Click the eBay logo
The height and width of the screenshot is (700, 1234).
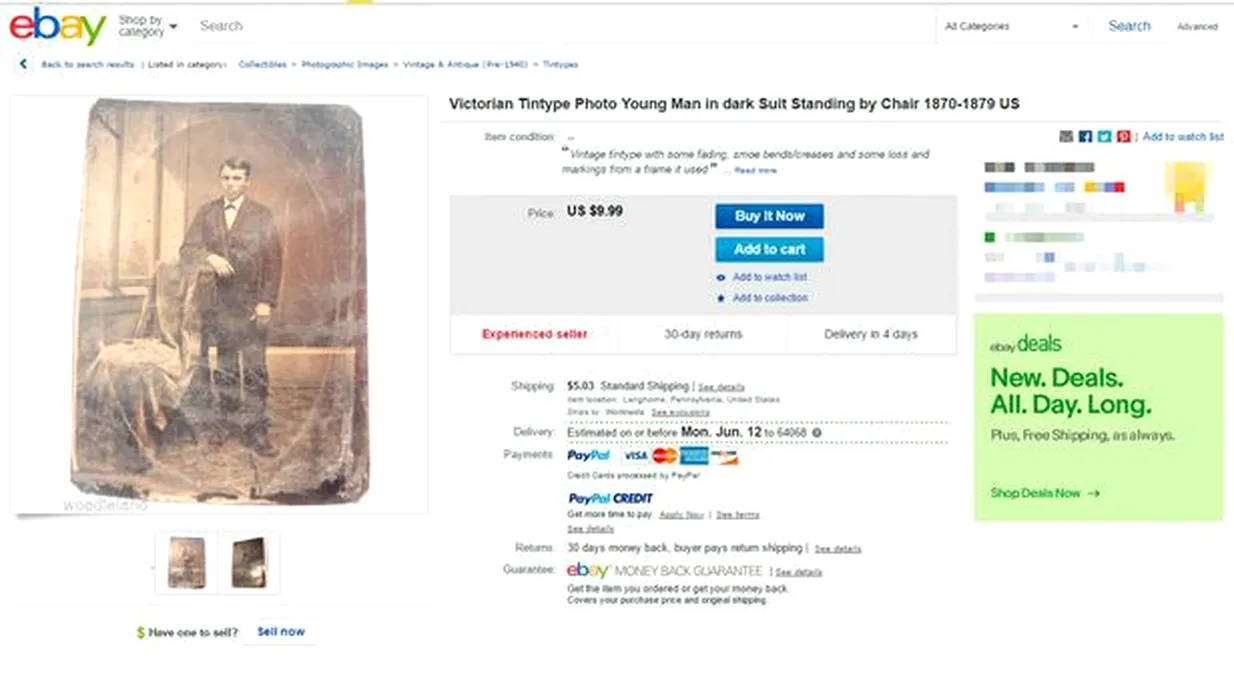57,26
